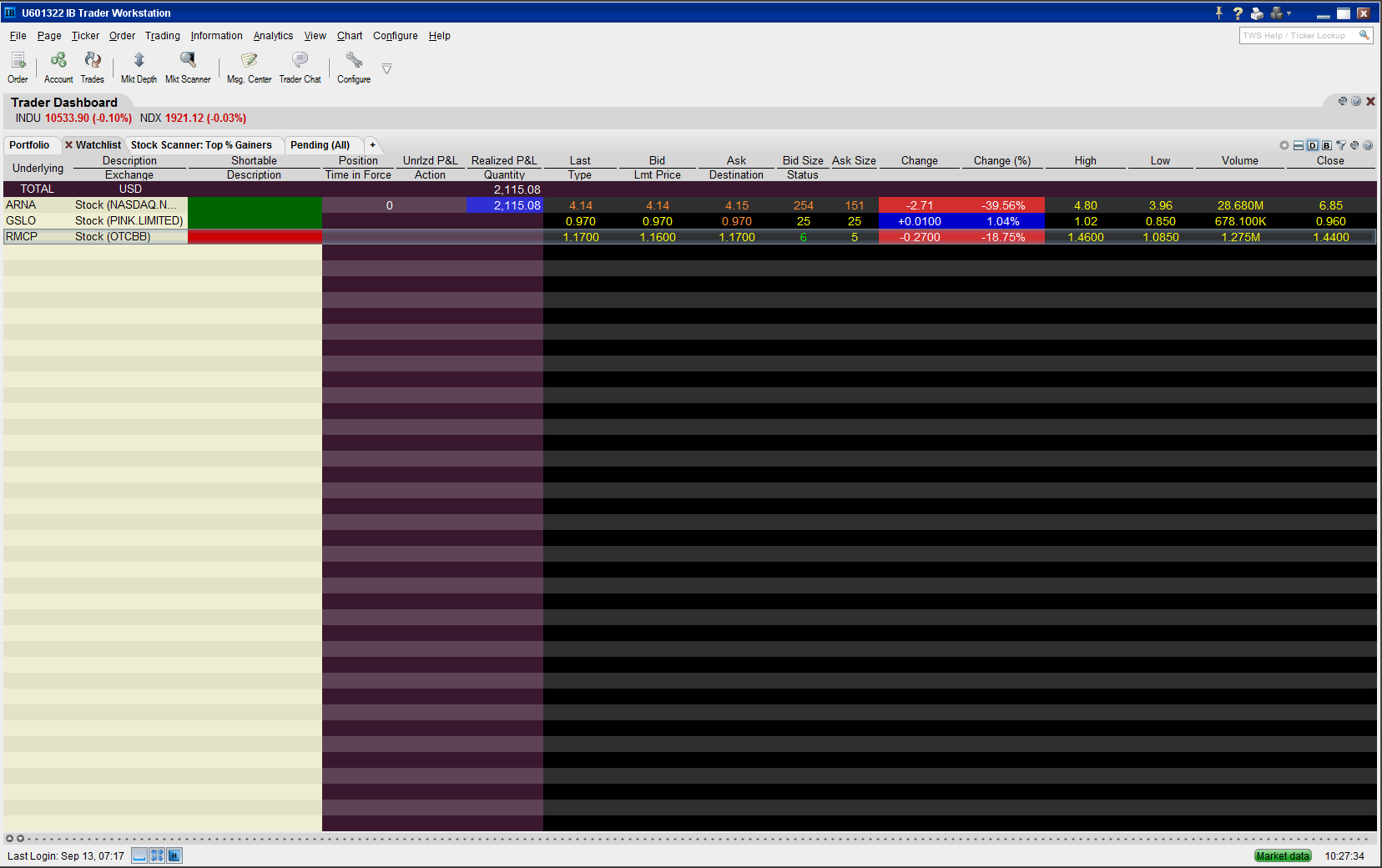Screen dimensions: 1382x868
Task: Switch to the Portfolio tab
Action: coord(30,145)
